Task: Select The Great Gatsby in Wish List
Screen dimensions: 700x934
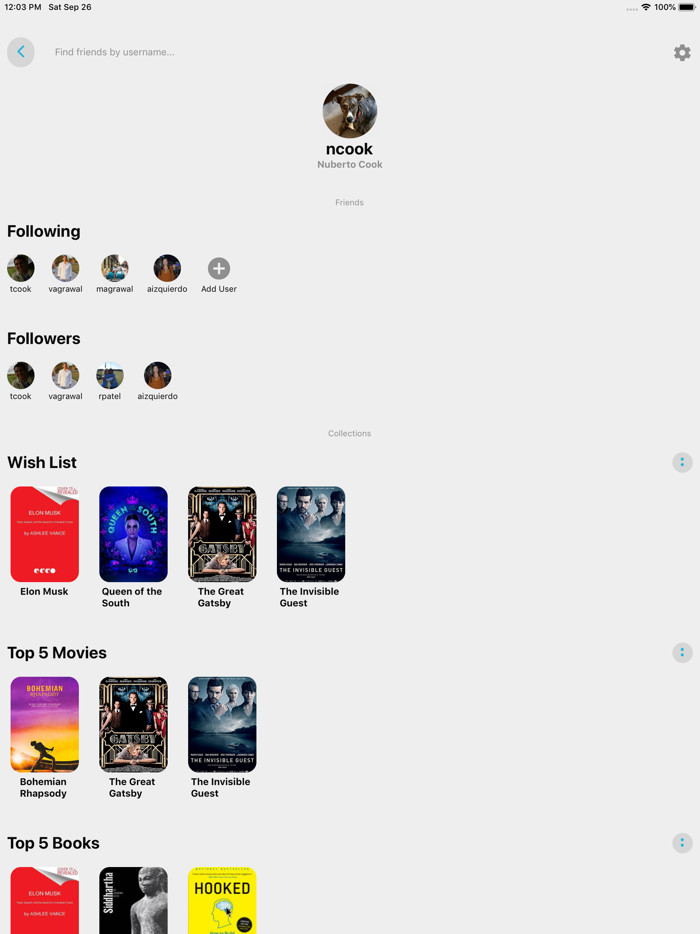Action: point(222,534)
